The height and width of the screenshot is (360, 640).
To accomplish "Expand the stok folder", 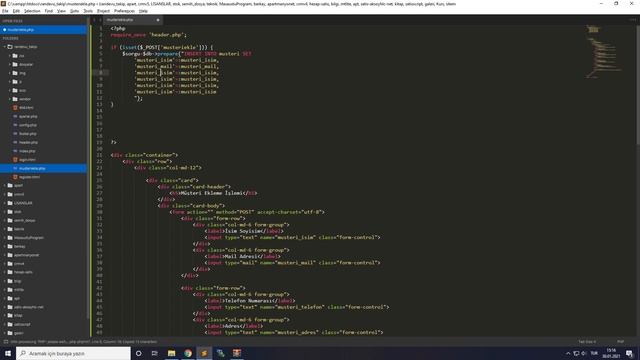I will (x=5, y=211).
